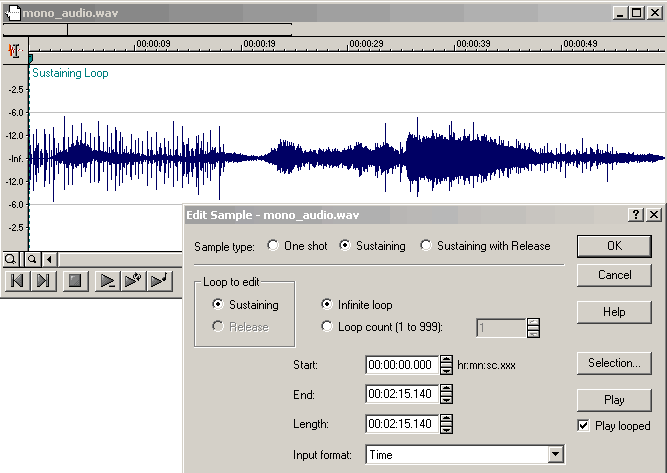Click the Play Looped transport icon
The height and width of the screenshot is (473, 667).
(x=132, y=281)
